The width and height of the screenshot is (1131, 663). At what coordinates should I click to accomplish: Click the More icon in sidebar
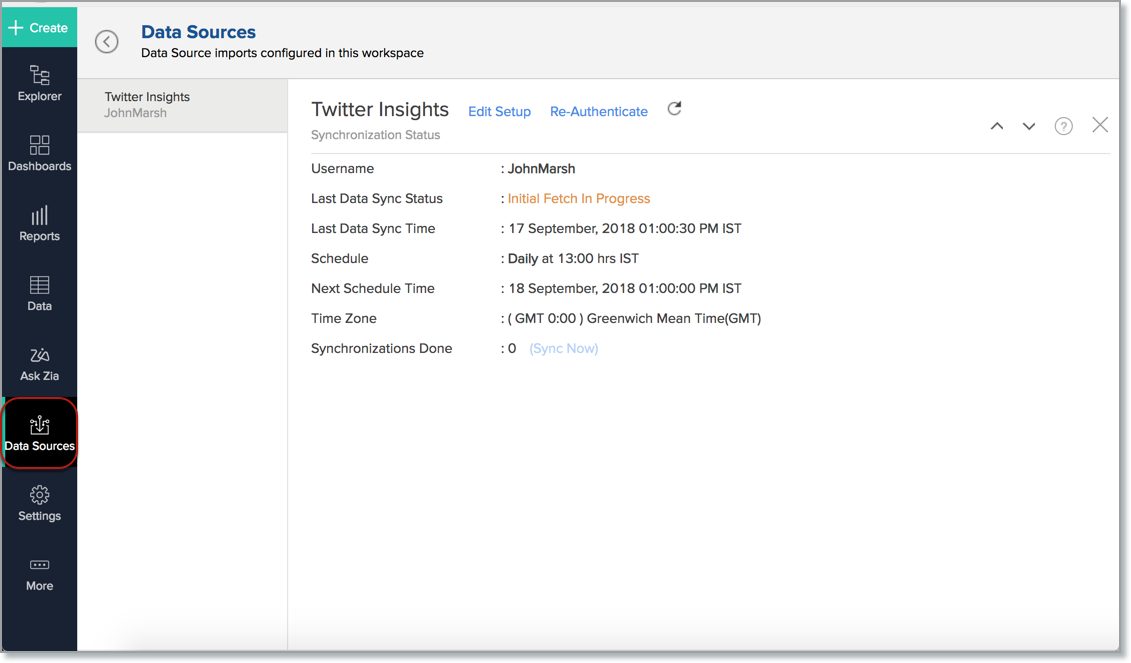[39, 573]
